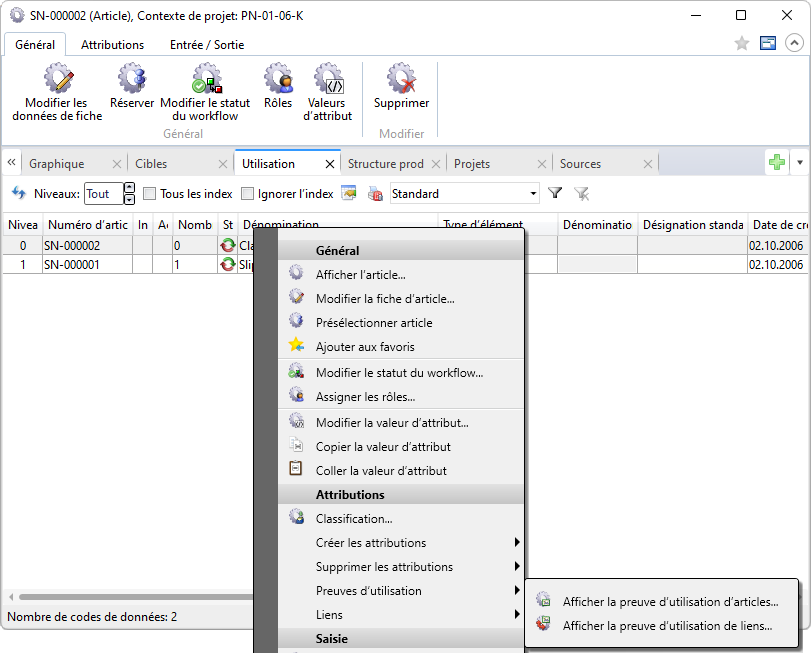This screenshot has height=653, width=811.
Task: Open the Structure prod tab
Action: [x=385, y=164]
